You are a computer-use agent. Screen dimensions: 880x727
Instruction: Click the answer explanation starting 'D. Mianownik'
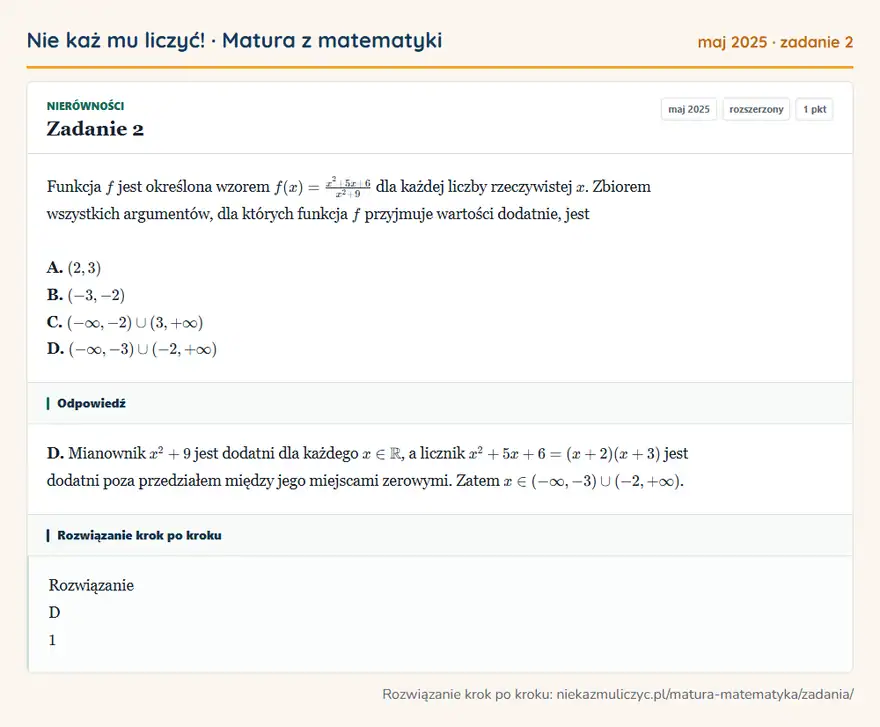tap(368, 467)
